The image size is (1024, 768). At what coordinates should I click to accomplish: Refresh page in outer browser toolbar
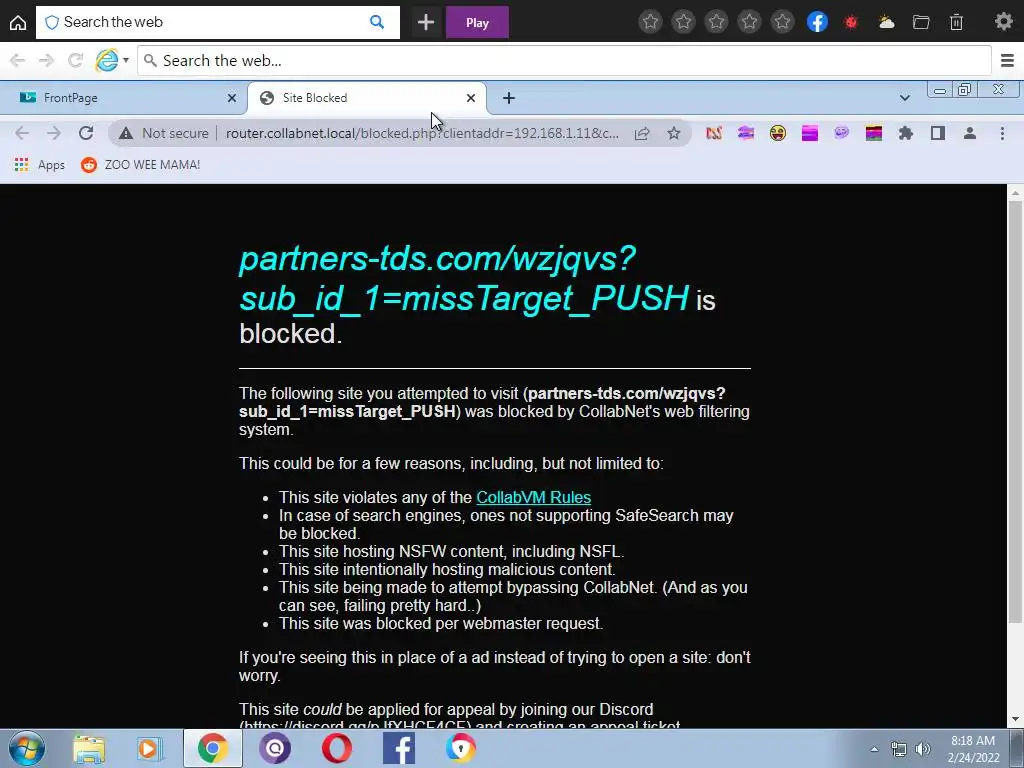(x=75, y=61)
